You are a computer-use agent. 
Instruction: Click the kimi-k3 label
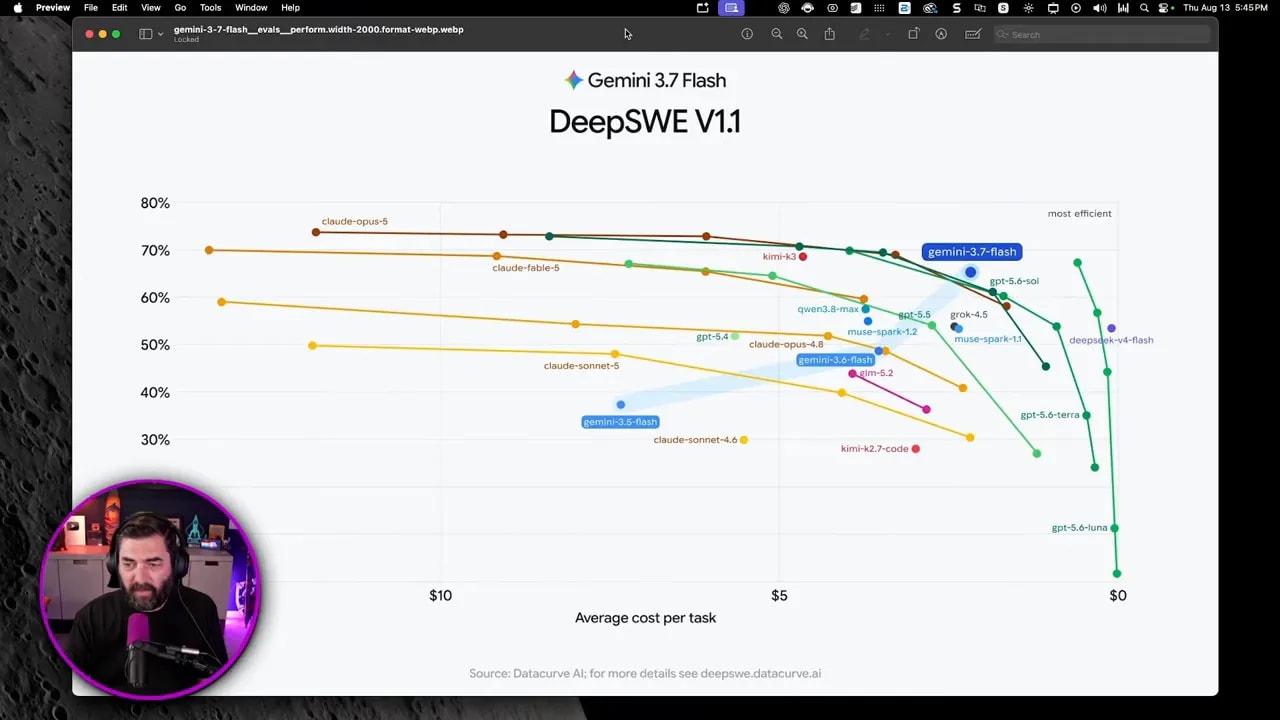[779, 257]
